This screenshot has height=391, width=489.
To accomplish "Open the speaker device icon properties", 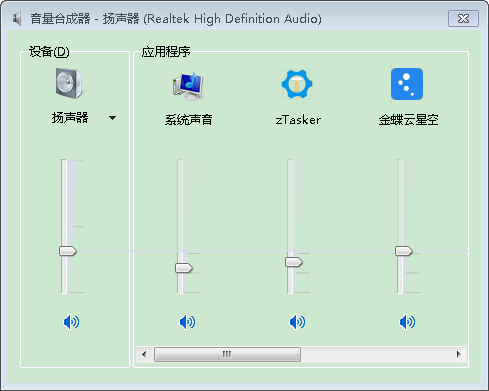I will click(69, 83).
